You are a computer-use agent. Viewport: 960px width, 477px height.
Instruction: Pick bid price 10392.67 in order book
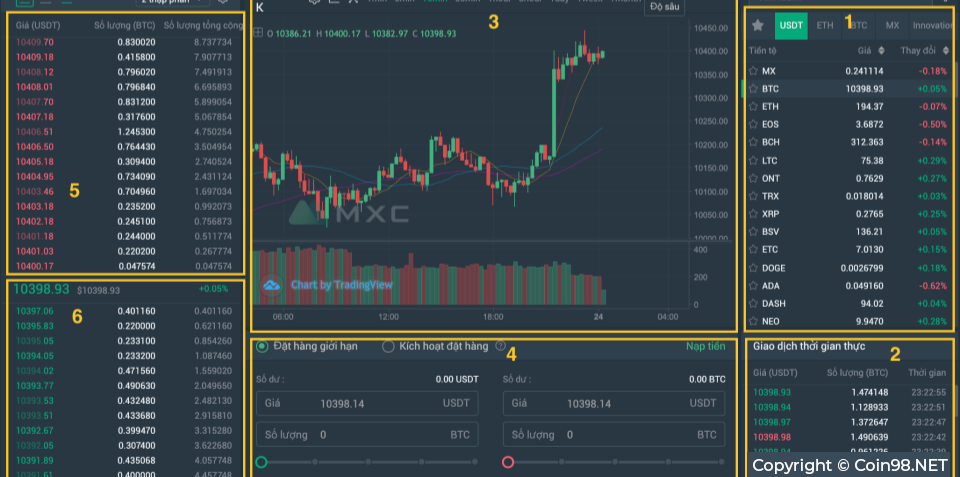pyautogui.click(x=35, y=430)
